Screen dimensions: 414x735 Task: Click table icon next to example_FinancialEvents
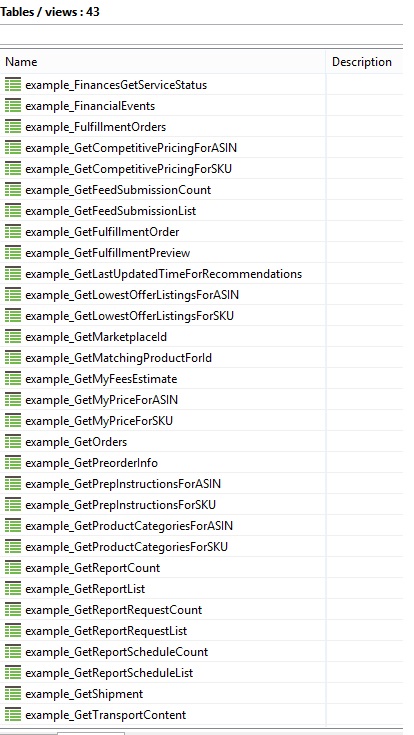point(13,106)
